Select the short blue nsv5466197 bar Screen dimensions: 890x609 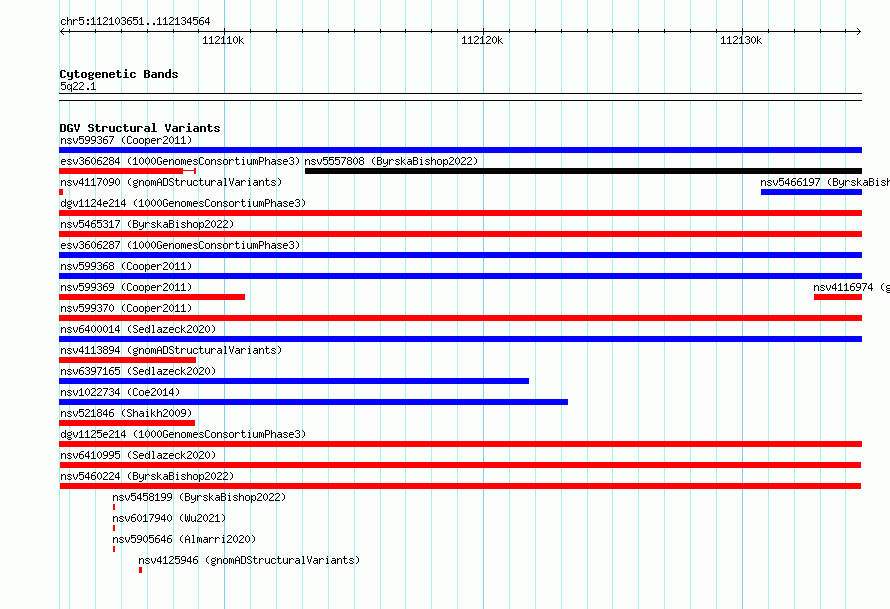pyautogui.click(x=812, y=192)
